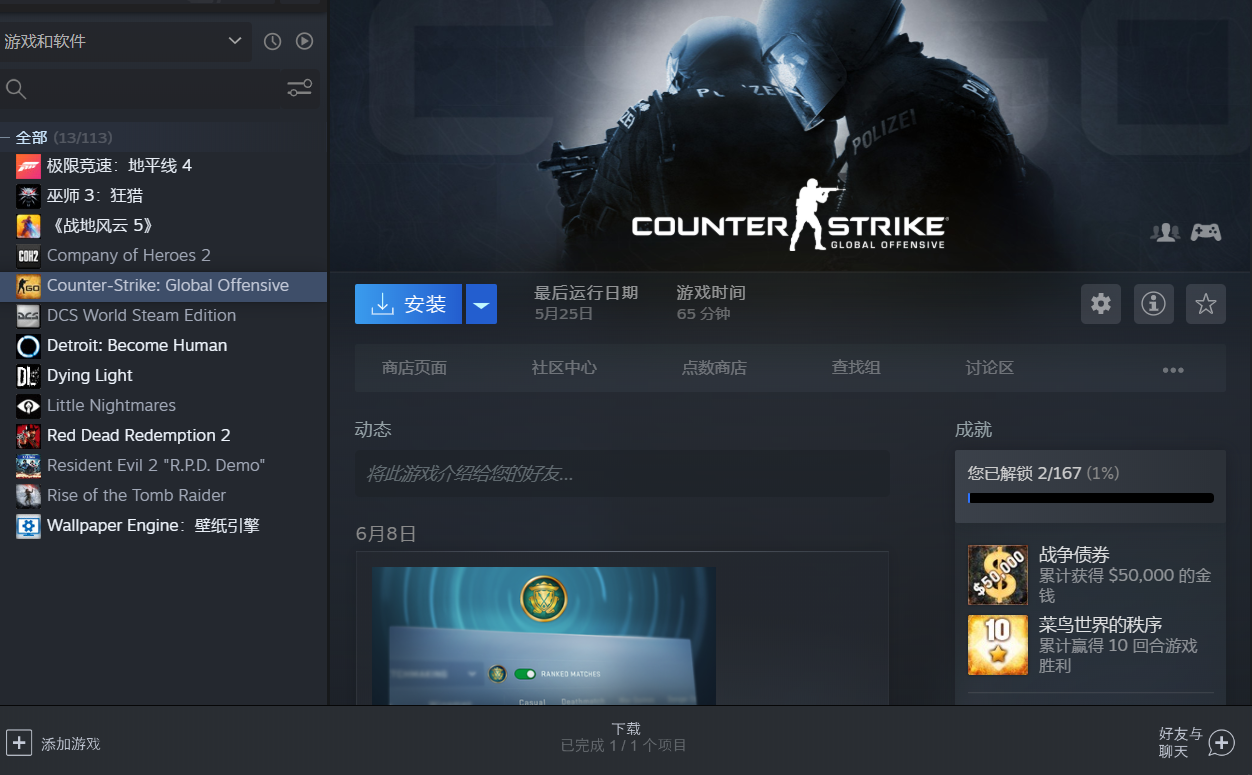
Task: Open the 游戏和软件 category dropdown
Action: (x=124, y=41)
